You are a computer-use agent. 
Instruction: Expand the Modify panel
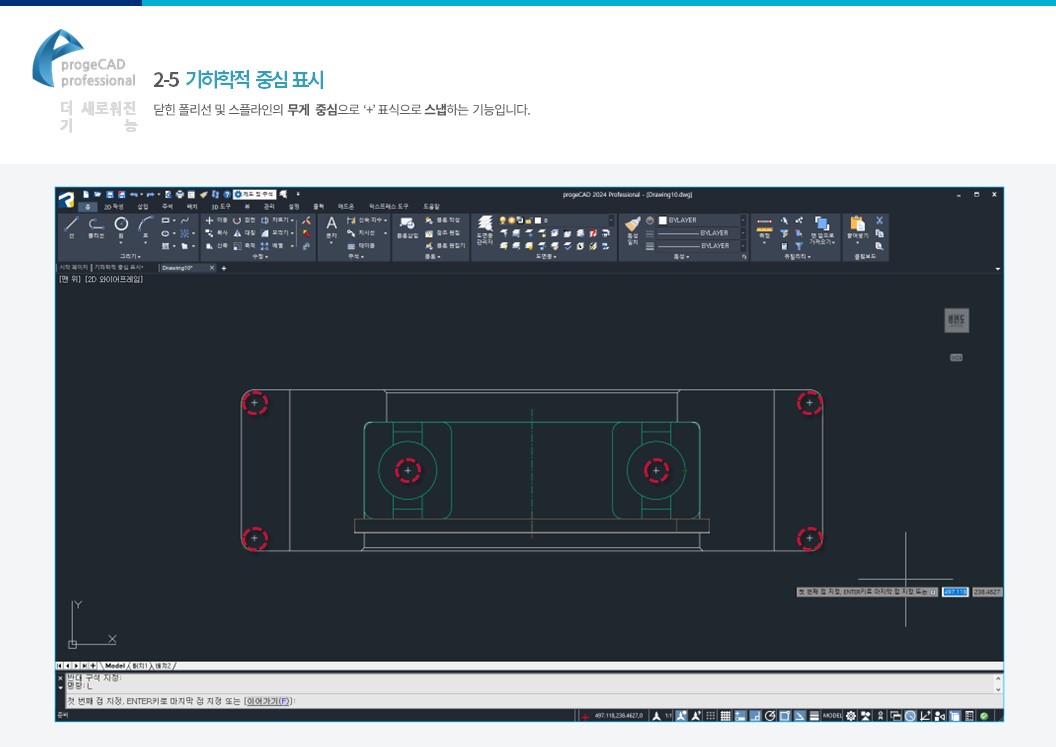point(259,257)
